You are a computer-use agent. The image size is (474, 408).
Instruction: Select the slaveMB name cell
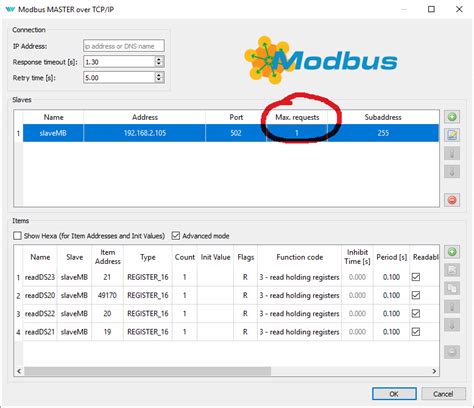coord(53,133)
